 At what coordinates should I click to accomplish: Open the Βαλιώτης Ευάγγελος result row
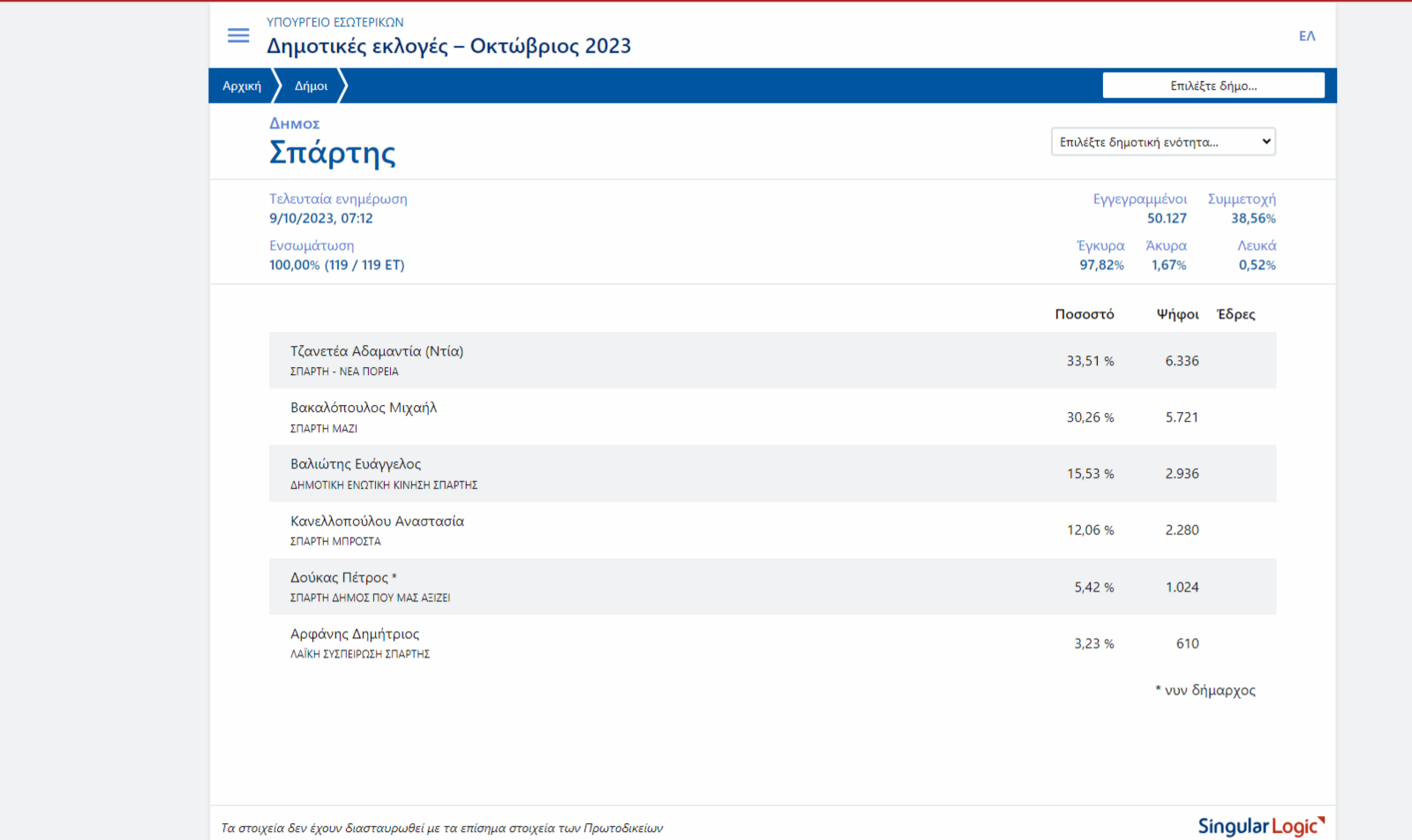[772, 473]
